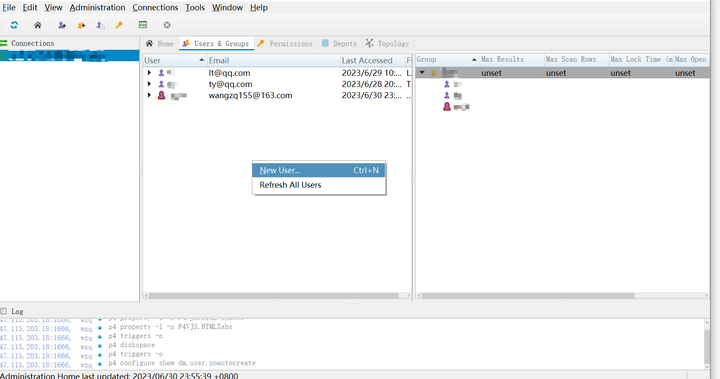Viewport: 720px width, 379px height.
Task: Click the unset value under Max Lock Time
Action: coord(620,73)
